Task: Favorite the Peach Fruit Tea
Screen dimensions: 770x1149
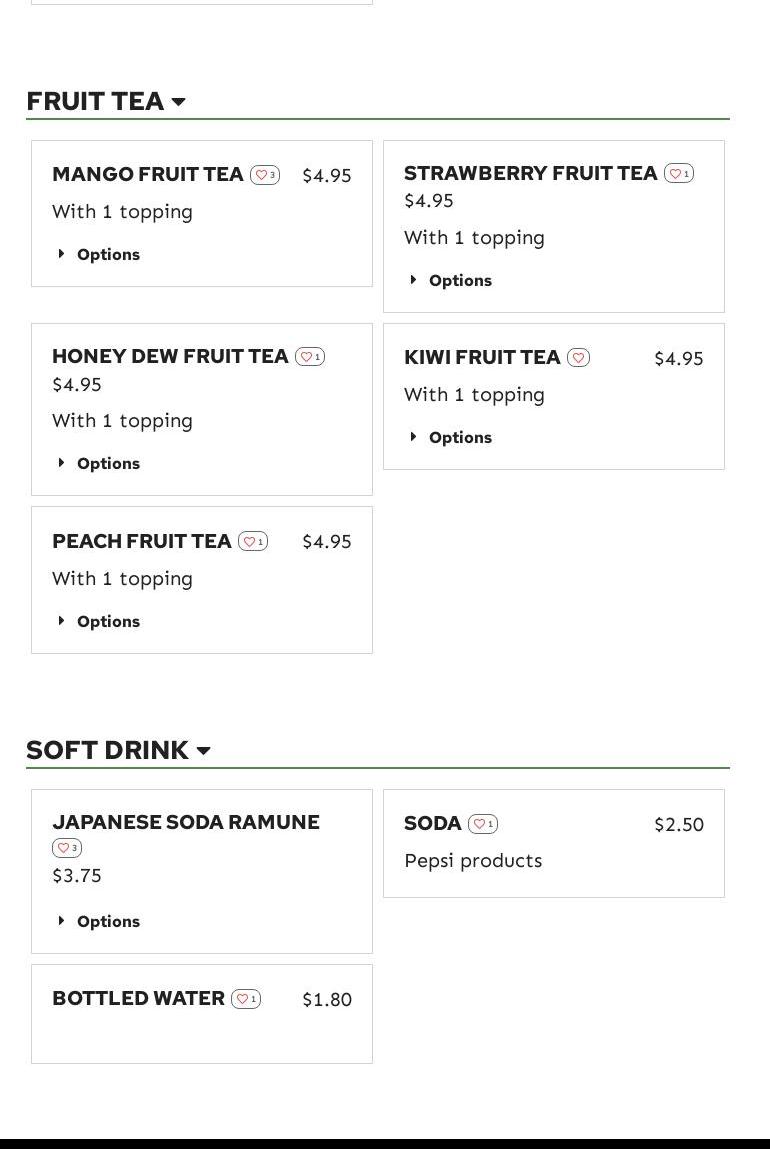Action: click(252, 542)
